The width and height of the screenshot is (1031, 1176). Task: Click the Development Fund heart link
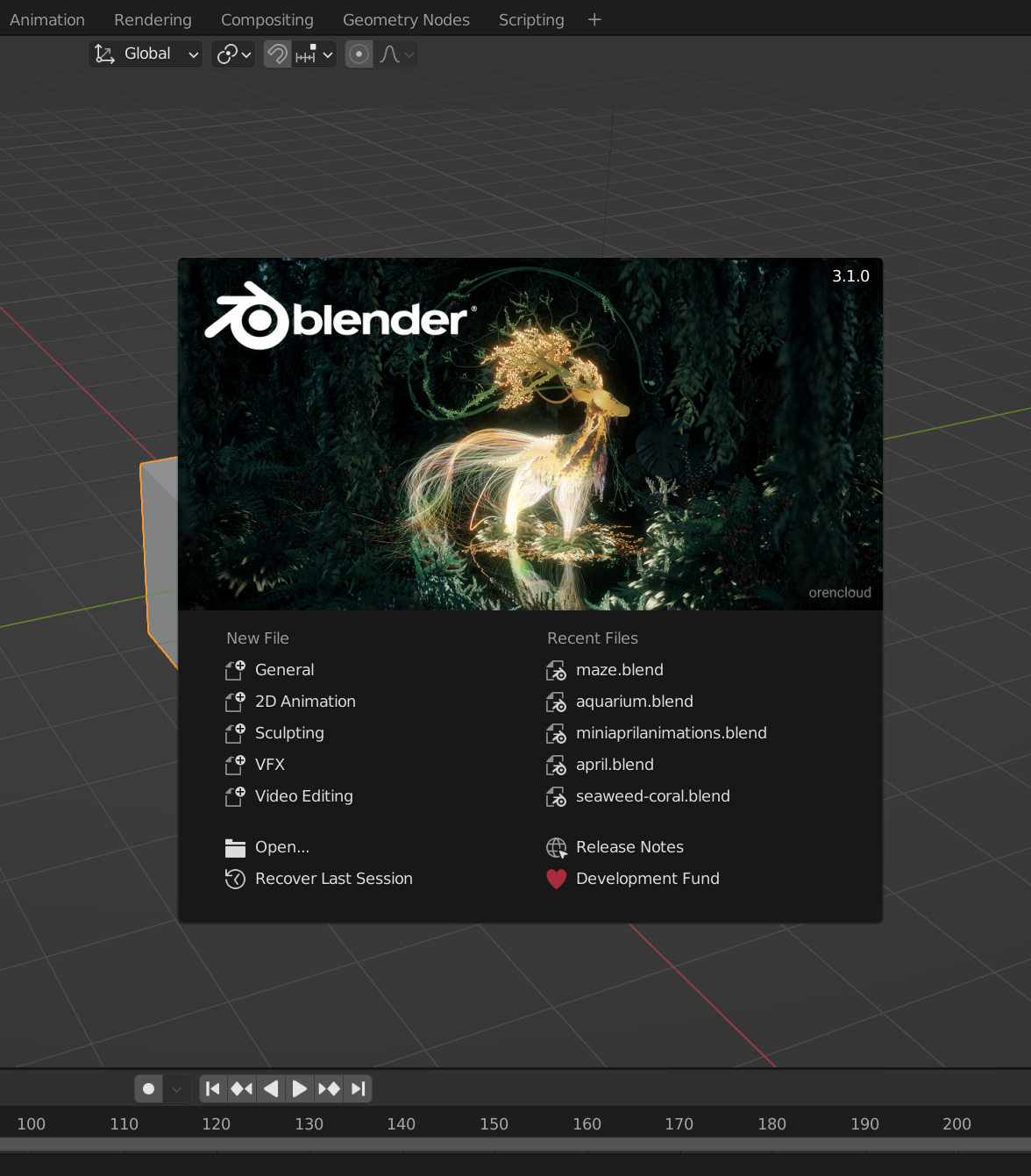point(647,879)
